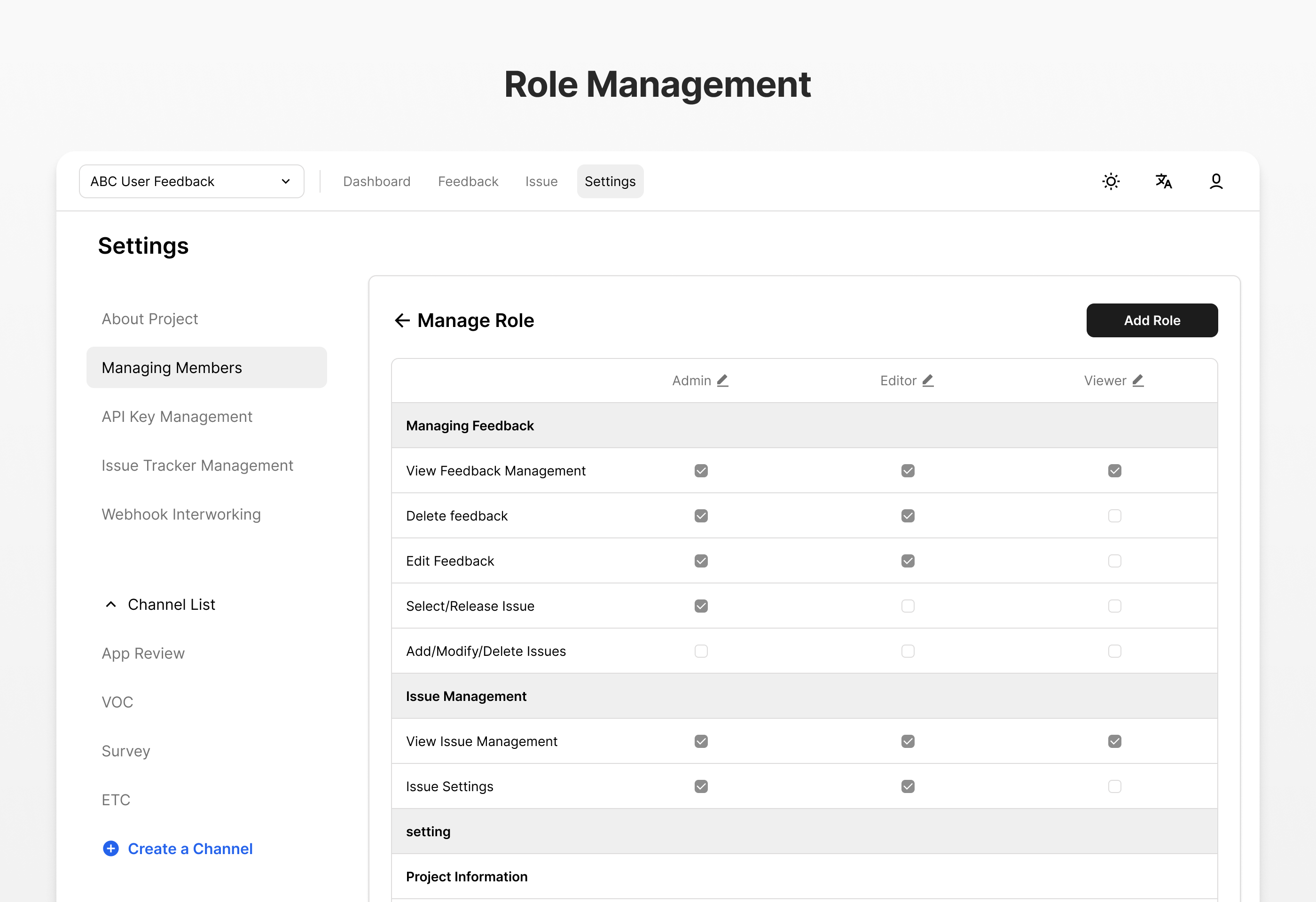
Task: Disable Delete feedback for Editor
Action: [908, 515]
